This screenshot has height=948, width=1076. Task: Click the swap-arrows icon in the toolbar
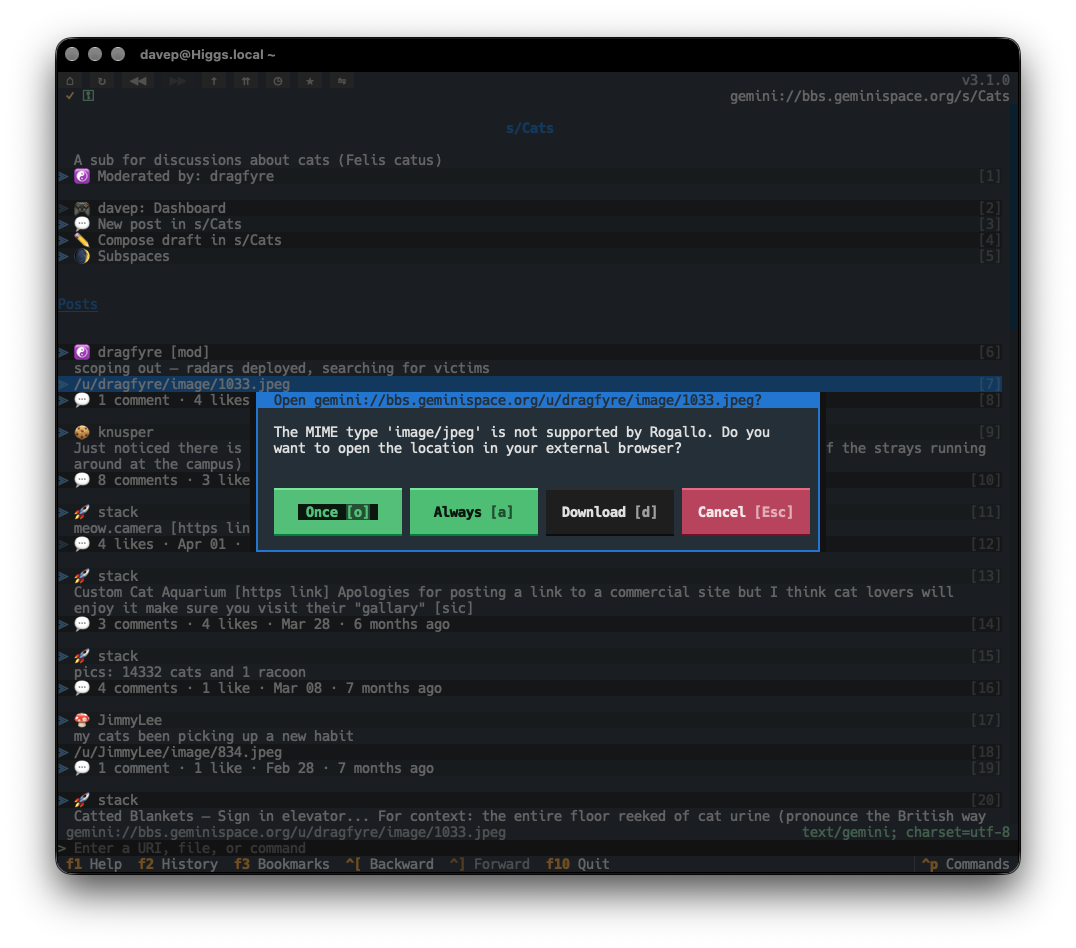tap(342, 81)
